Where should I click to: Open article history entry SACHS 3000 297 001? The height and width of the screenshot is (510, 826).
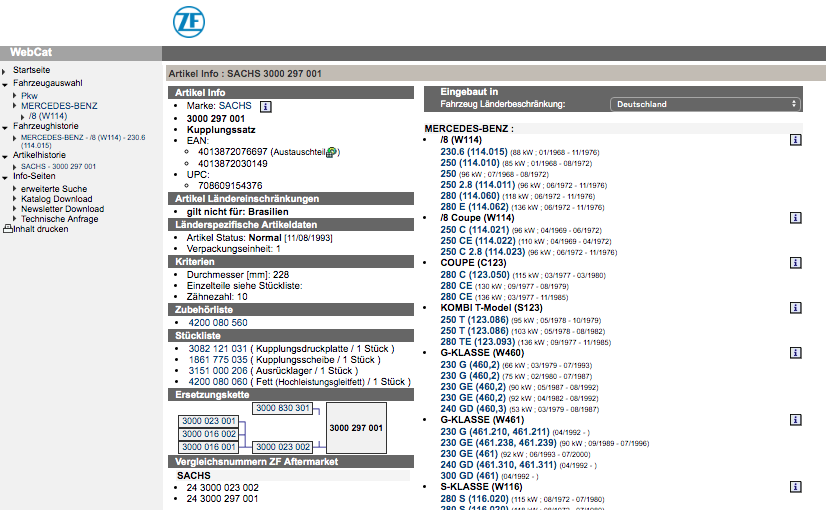[x=58, y=166]
